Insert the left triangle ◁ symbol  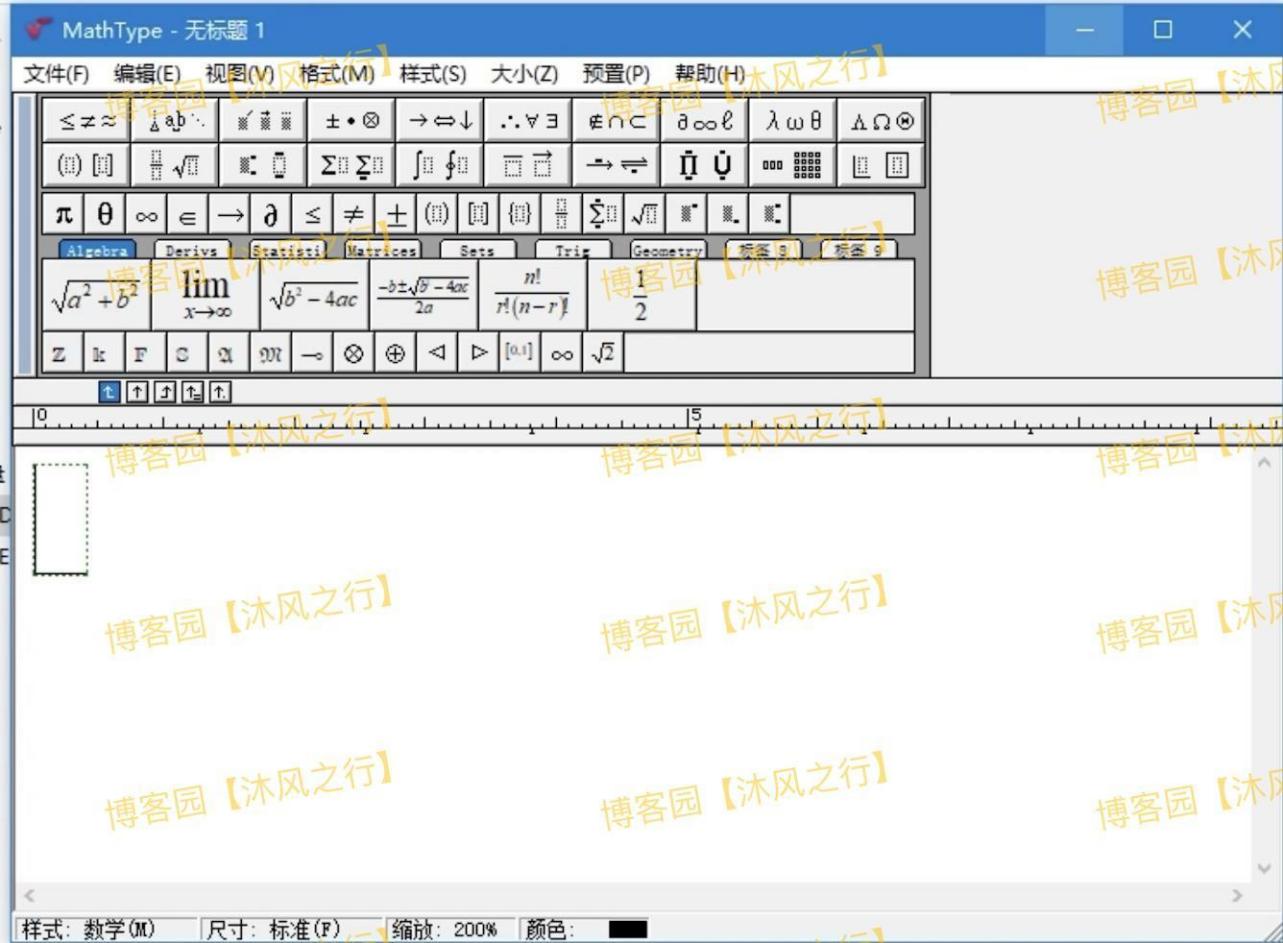436,353
